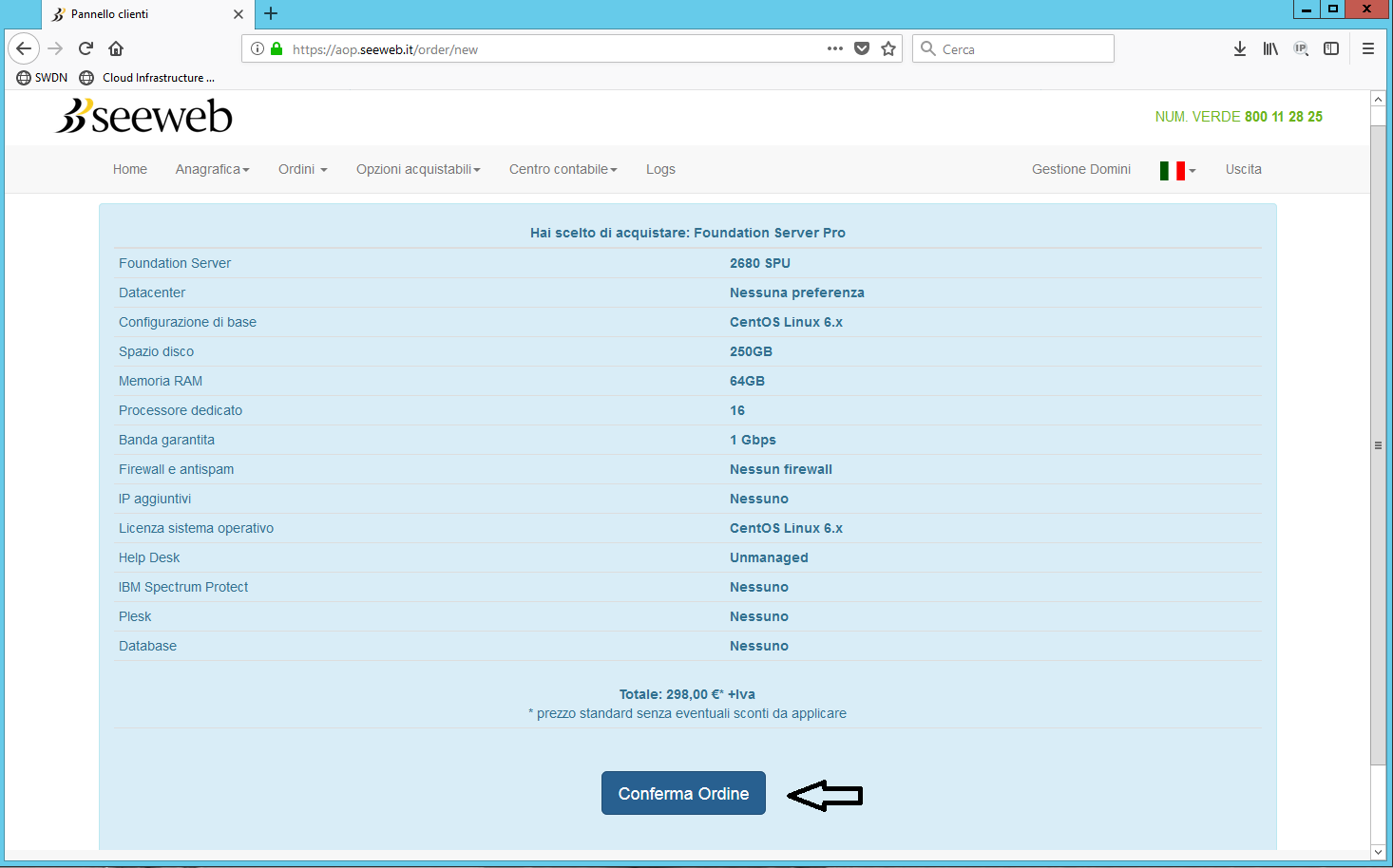
Task: Open page actions three-dots menu
Action: 835,48
